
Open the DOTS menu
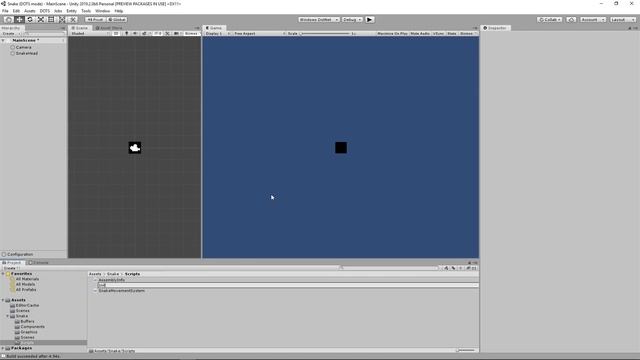pos(45,11)
